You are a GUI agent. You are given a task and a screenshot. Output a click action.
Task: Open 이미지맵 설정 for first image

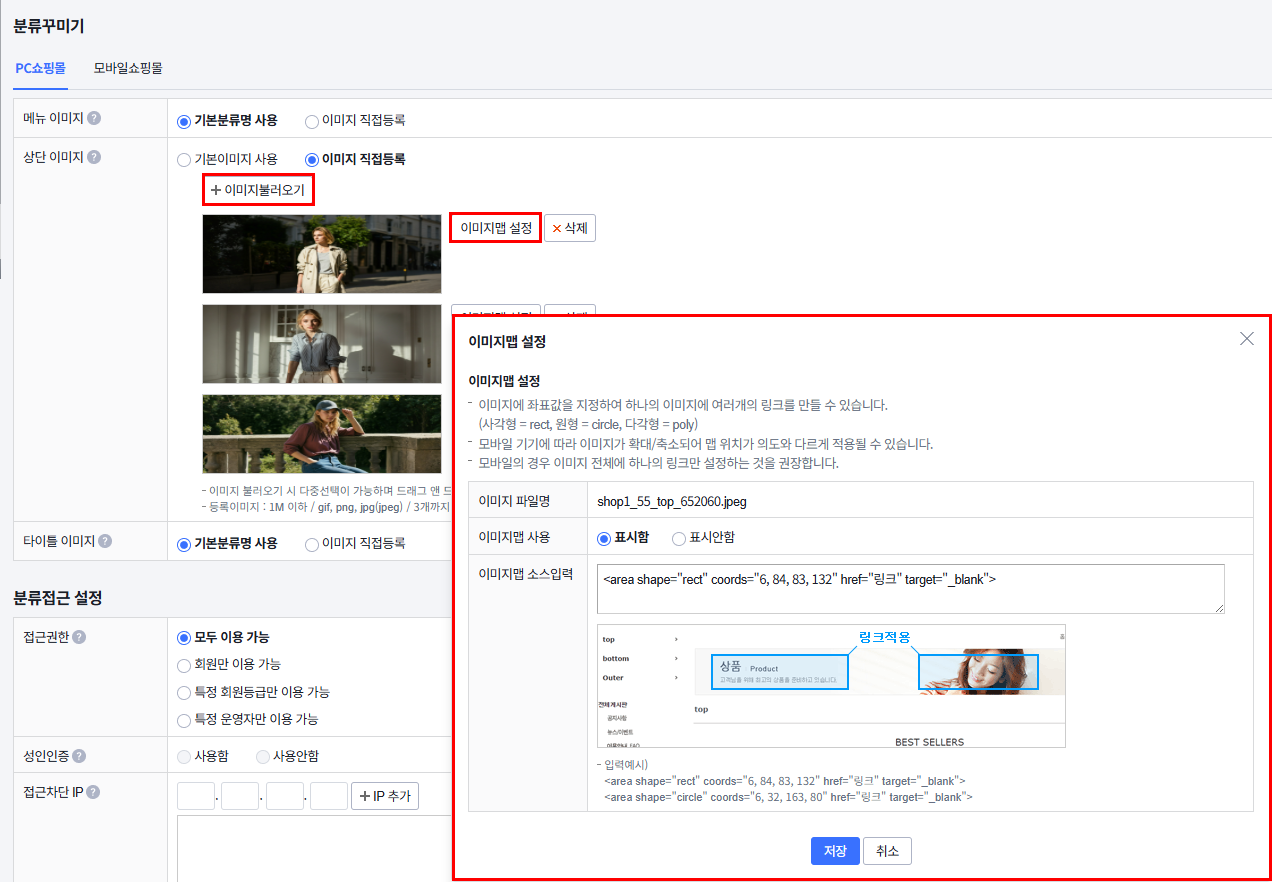[x=495, y=228]
